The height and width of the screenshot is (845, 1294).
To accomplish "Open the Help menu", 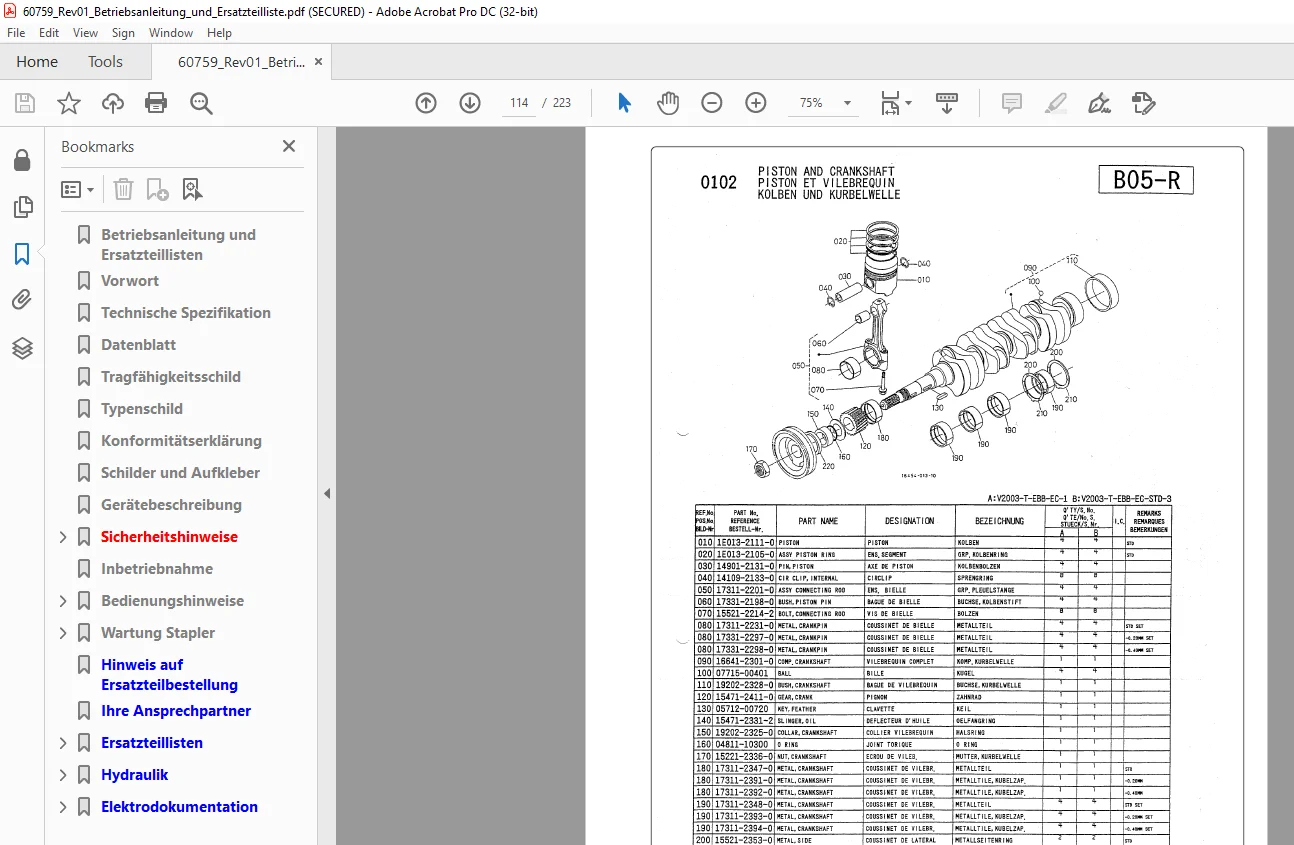I will 219,33.
